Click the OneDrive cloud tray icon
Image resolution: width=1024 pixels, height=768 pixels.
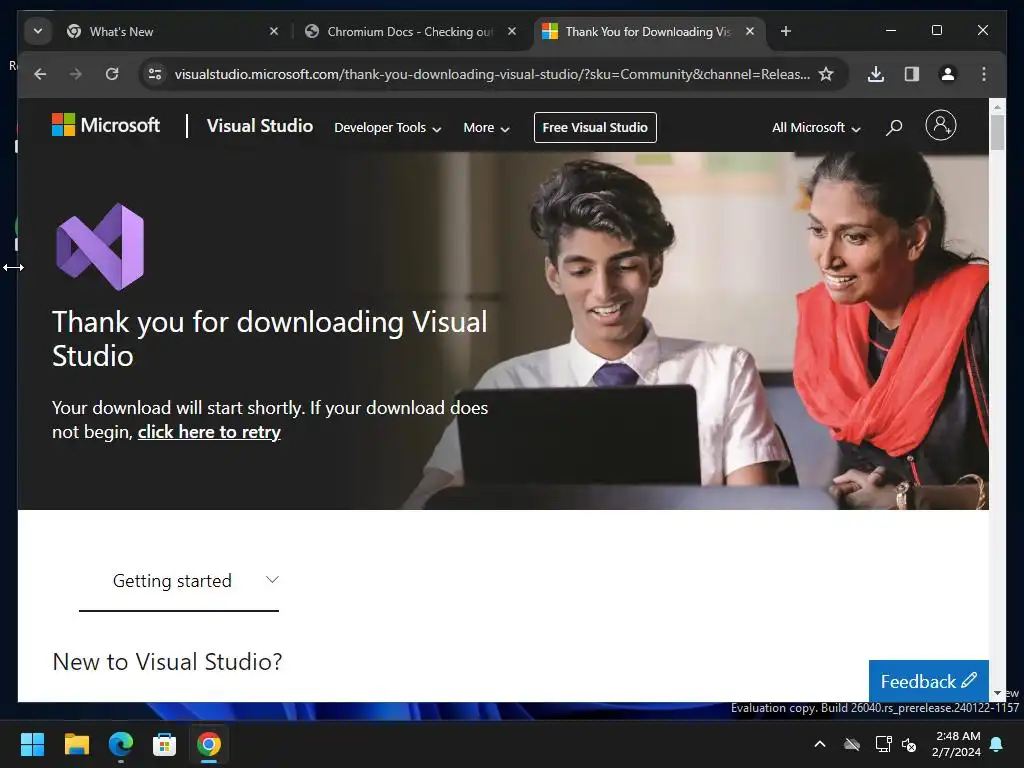coord(852,744)
